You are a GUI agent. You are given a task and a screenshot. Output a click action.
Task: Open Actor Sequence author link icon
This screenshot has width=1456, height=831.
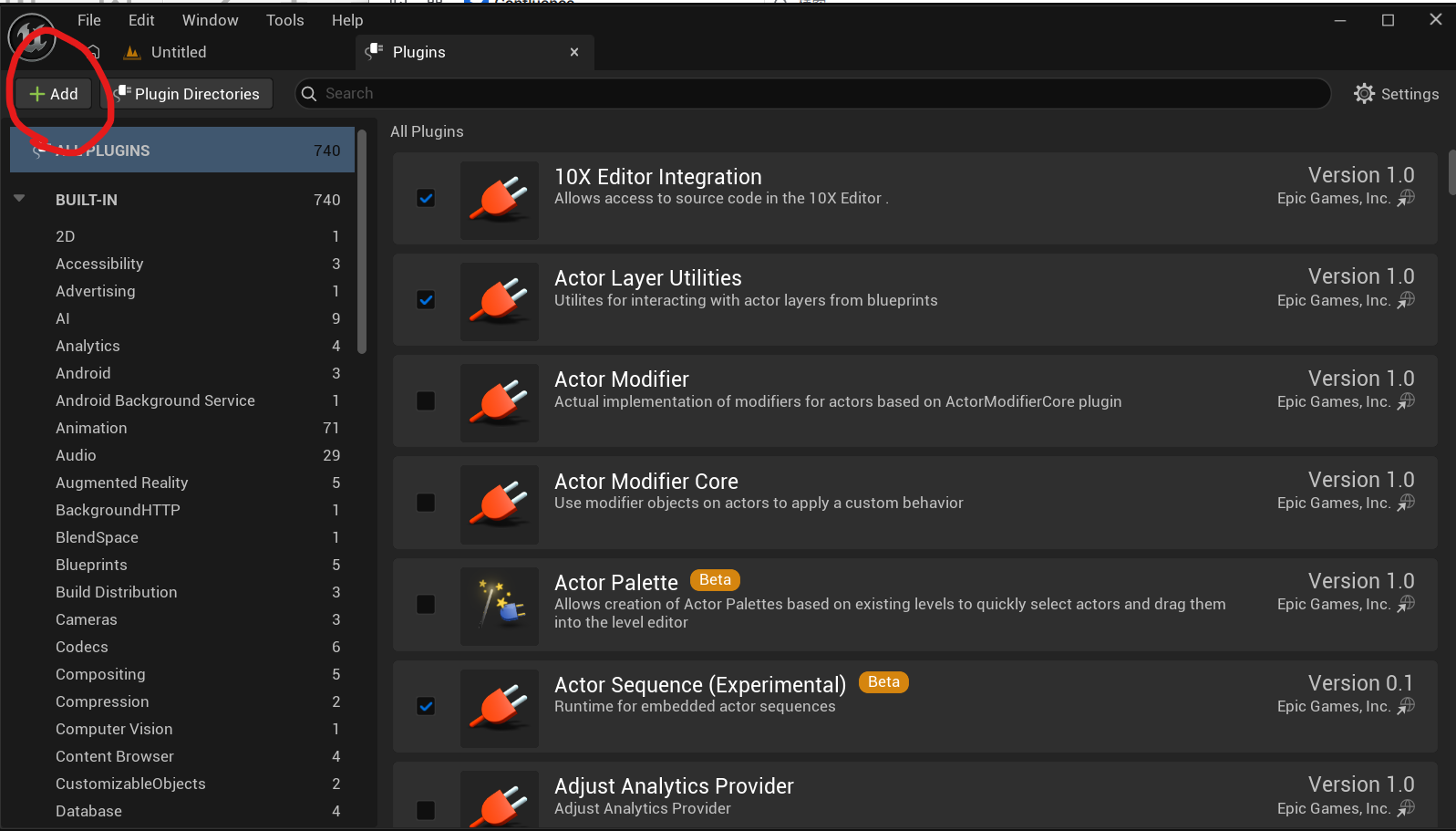click(1407, 706)
